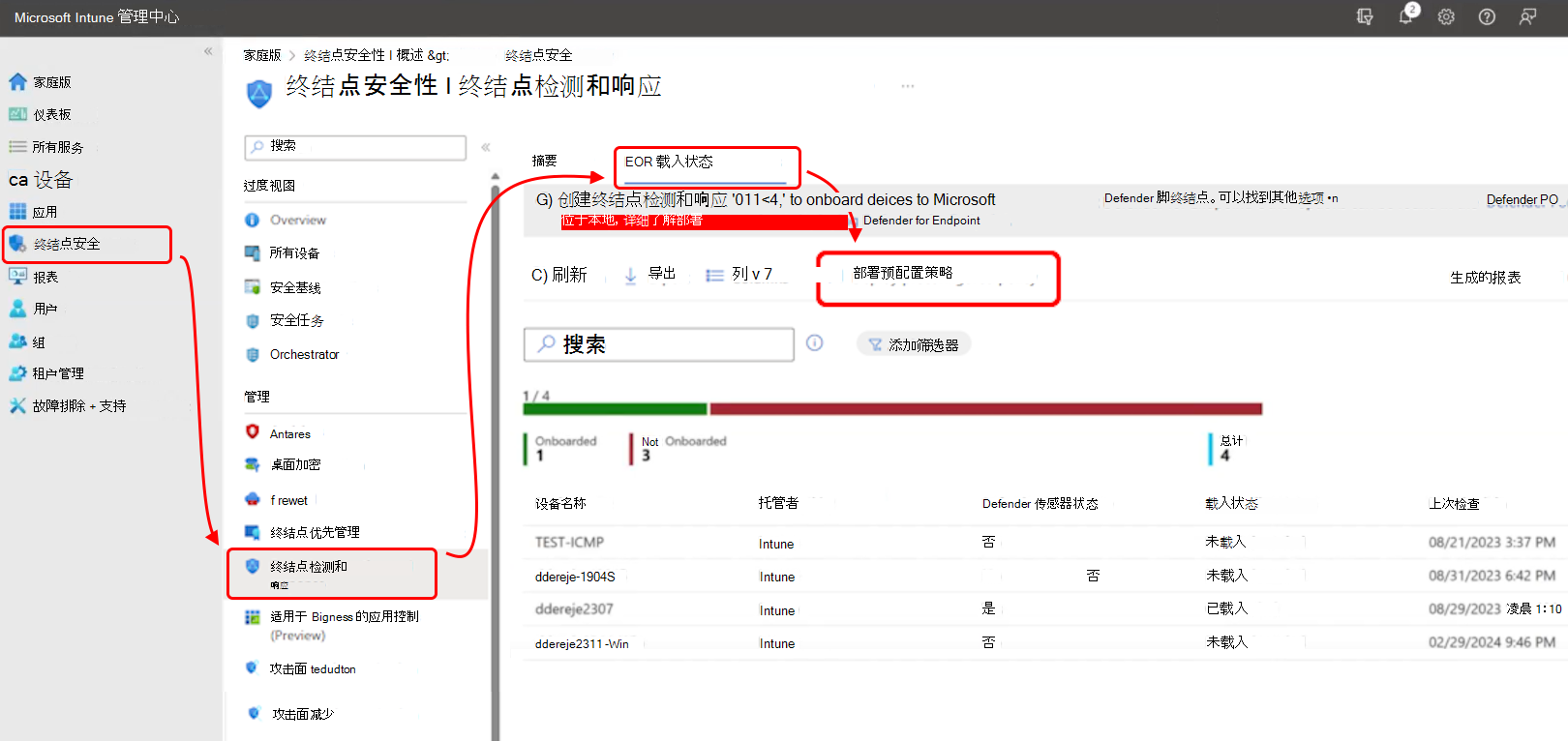Click red Not Onboarded segment of bar

pos(985,409)
